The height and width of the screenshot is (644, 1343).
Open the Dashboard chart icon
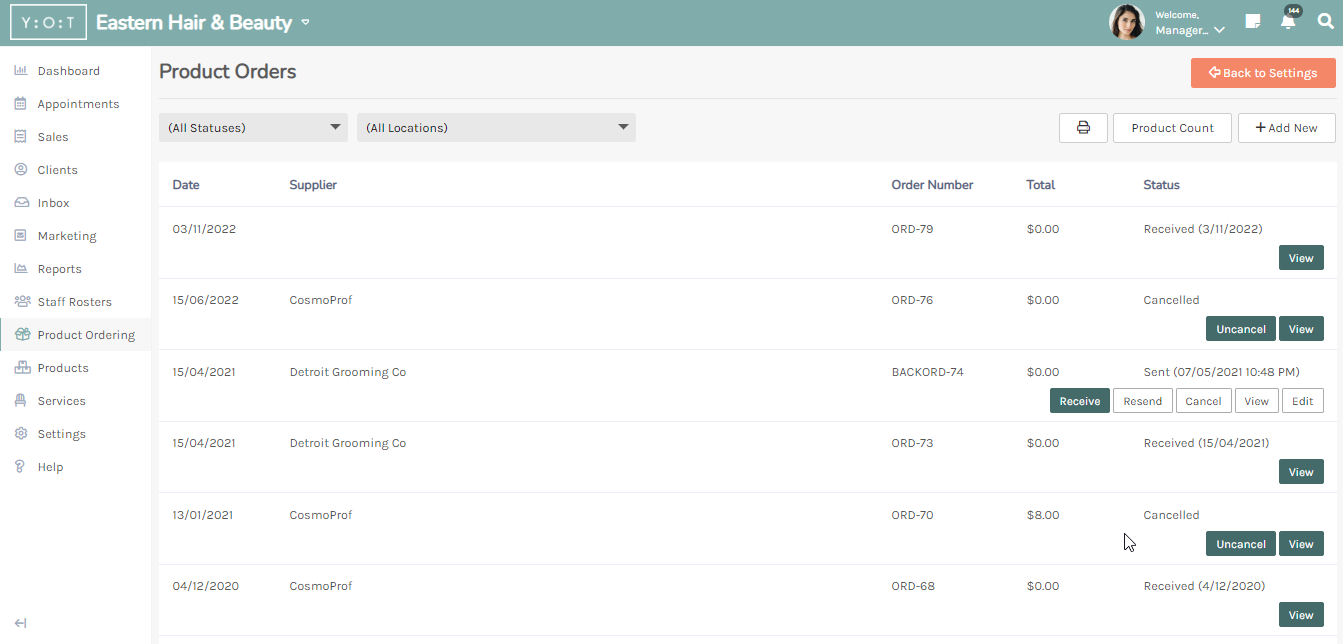tap(20, 71)
